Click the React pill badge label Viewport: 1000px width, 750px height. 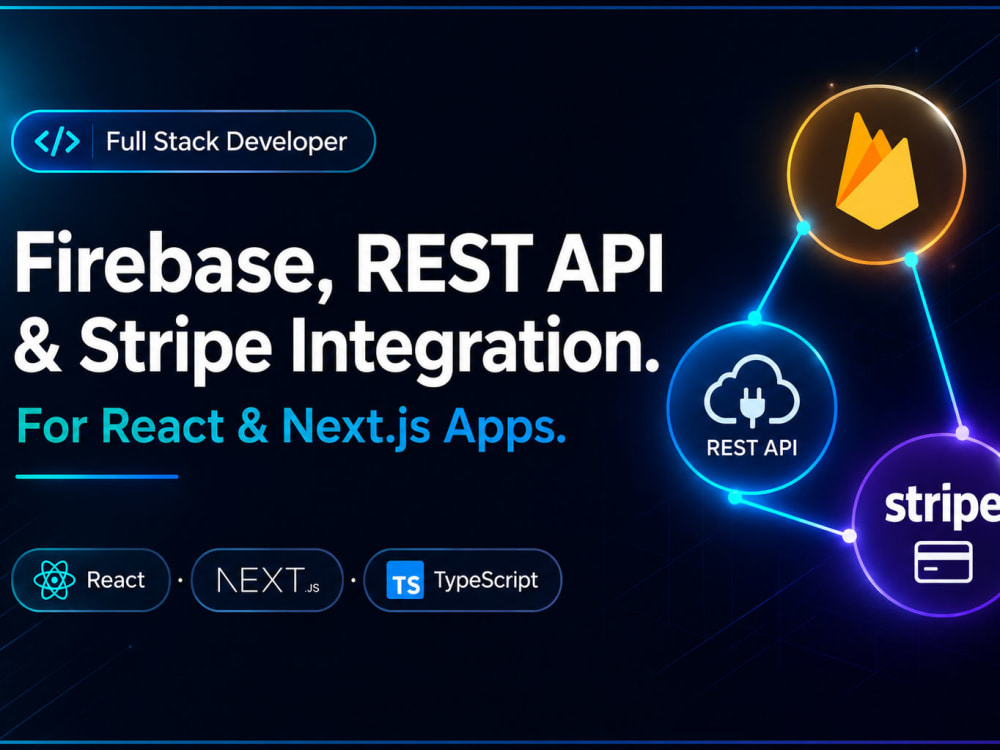115,580
